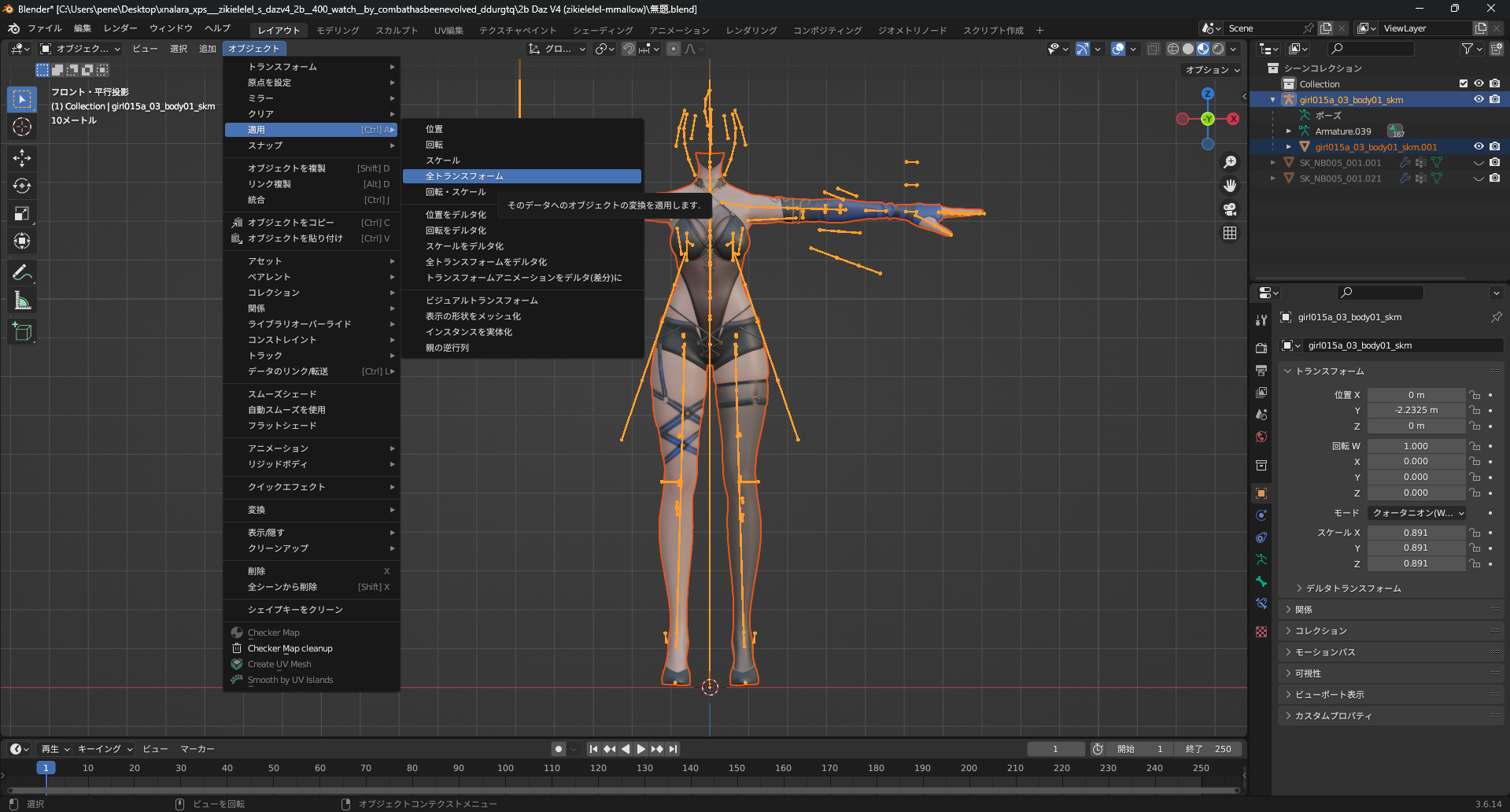Click the play animation button

point(641,749)
